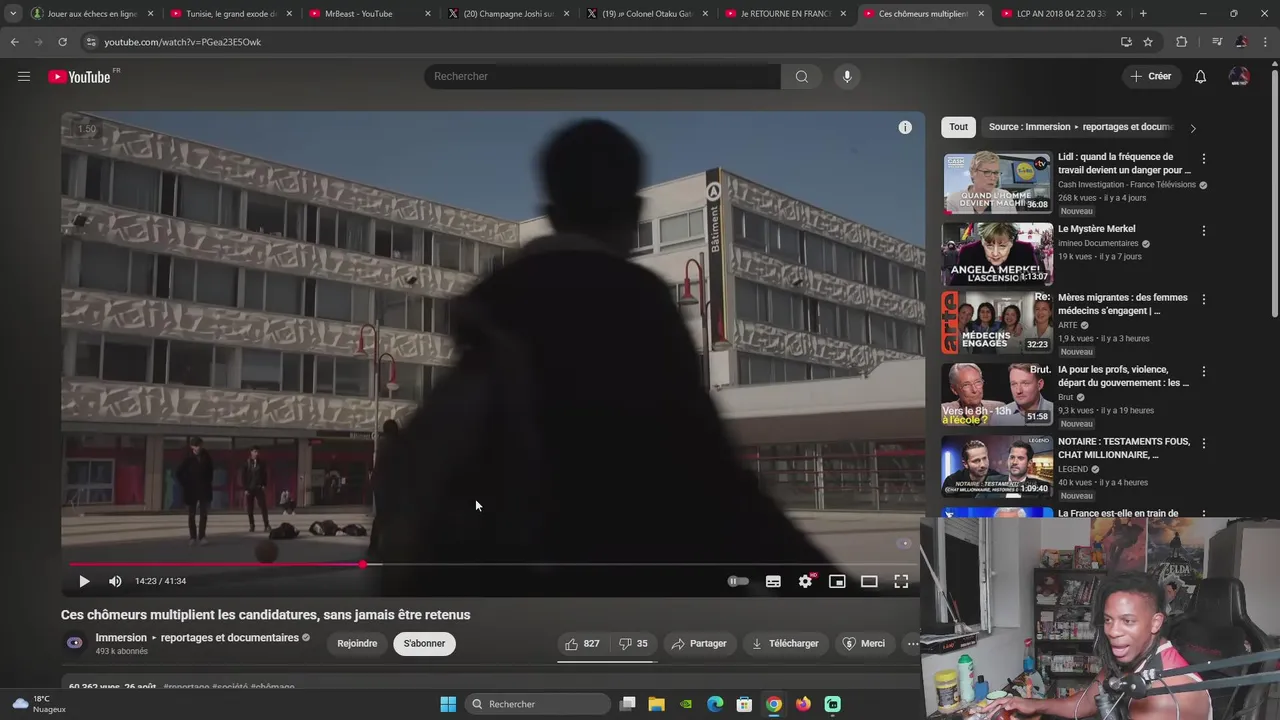
Task: Click the Merci thanks button
Action: (864, 644)
